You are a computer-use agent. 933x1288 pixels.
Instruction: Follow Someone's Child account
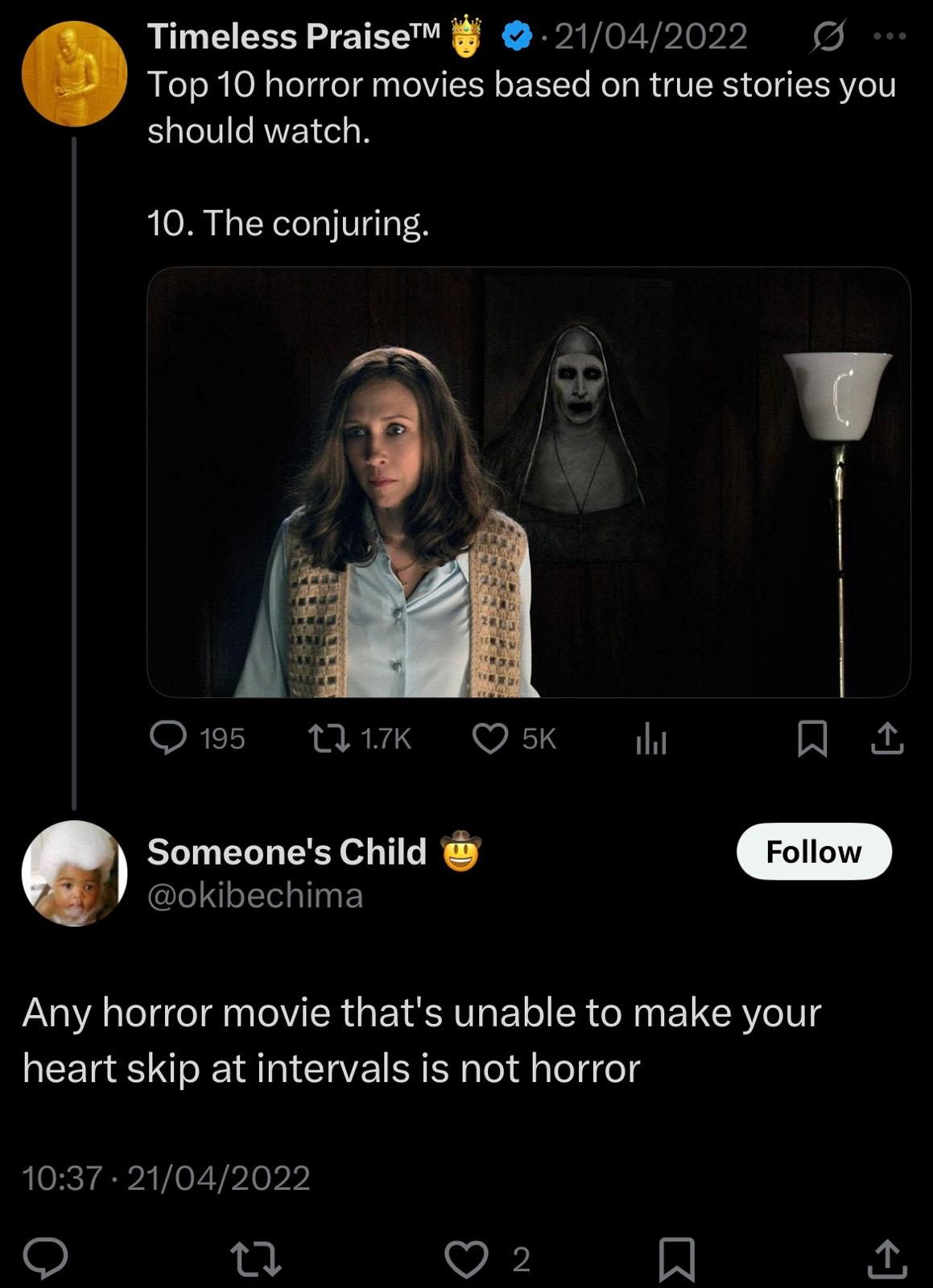(813, 851)
